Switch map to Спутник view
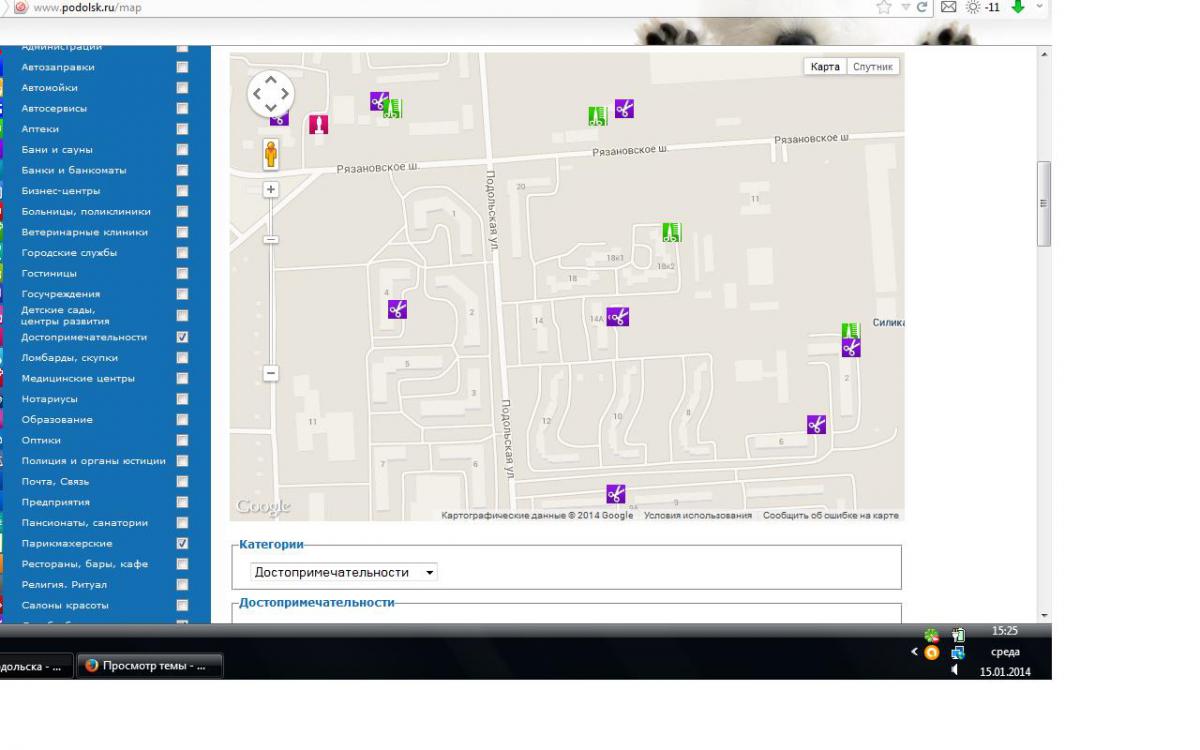The image size is (1200, 750). [x=873, y=67]
